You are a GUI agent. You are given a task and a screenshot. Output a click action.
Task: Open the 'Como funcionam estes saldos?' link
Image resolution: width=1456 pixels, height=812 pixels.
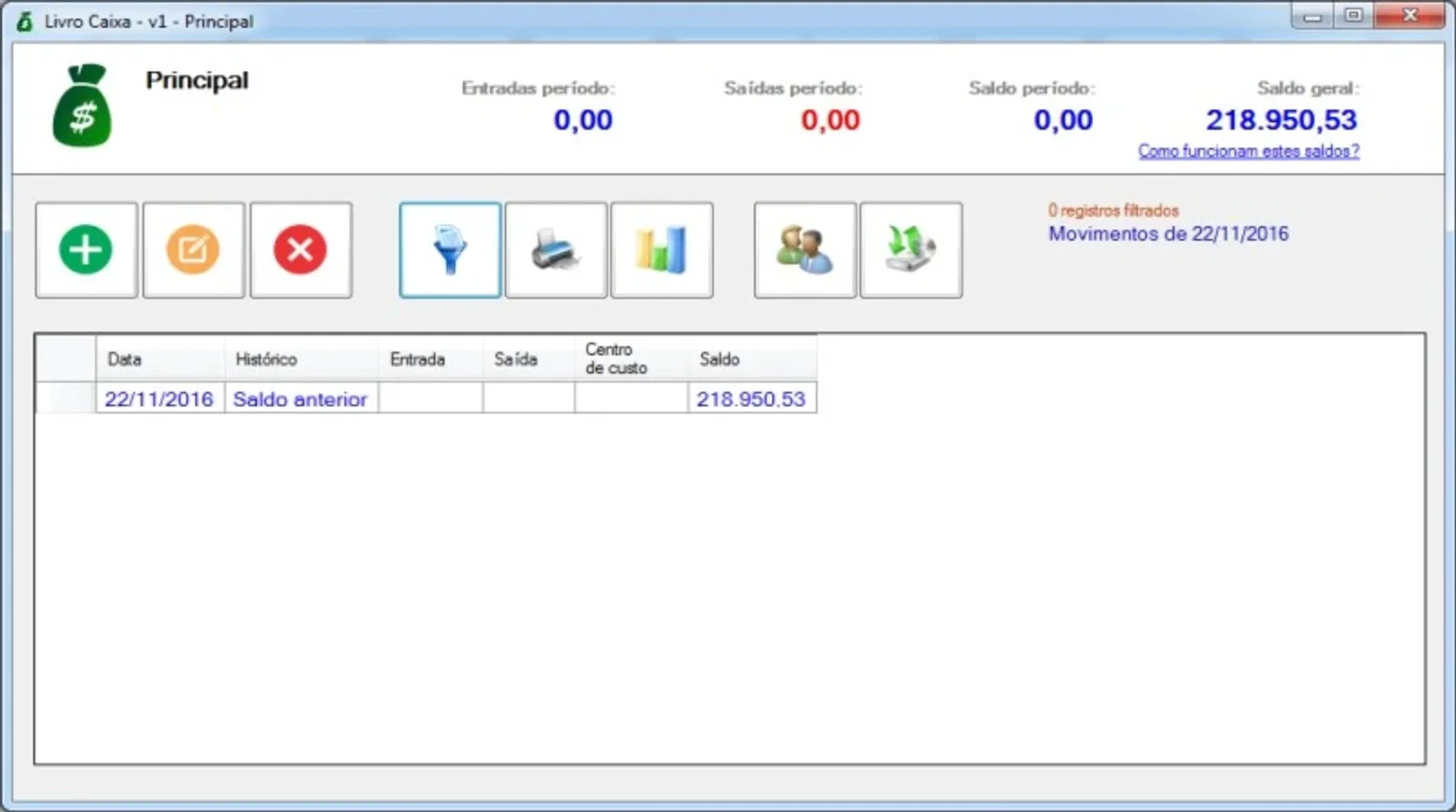[x=1248, y=151]
